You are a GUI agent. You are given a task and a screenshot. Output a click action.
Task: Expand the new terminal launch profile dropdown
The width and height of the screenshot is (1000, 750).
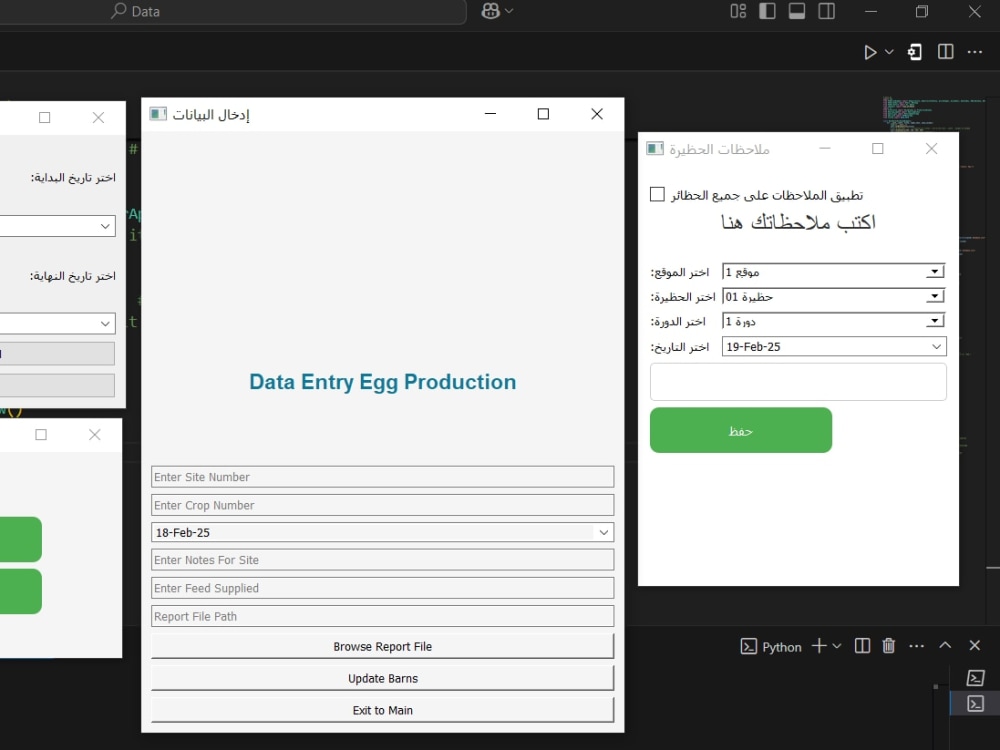click(837, 646)
